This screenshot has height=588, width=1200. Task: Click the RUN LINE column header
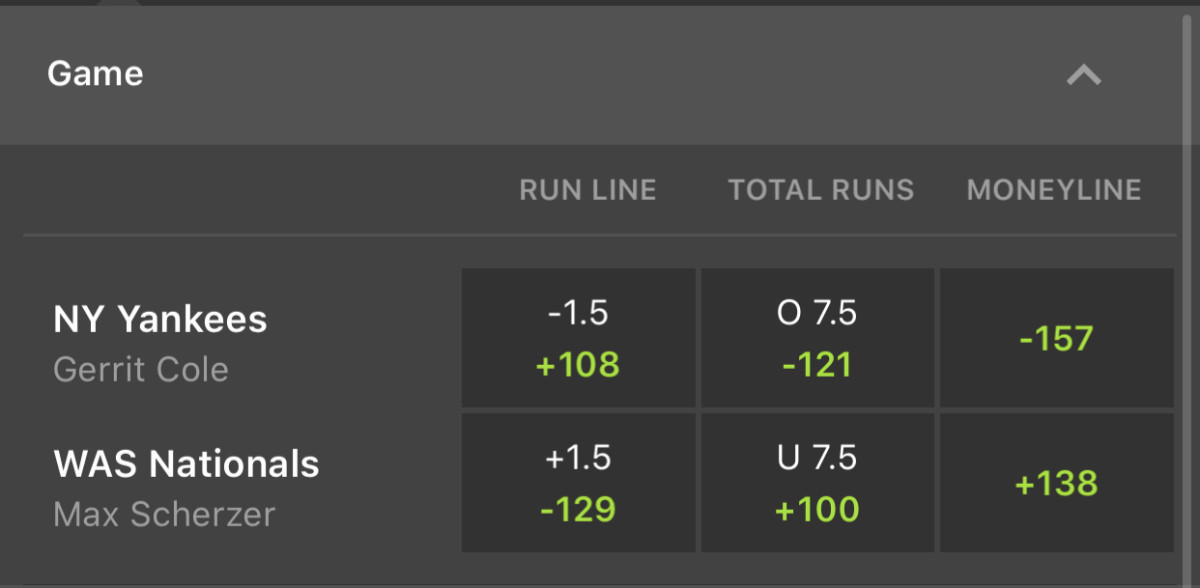587,189
